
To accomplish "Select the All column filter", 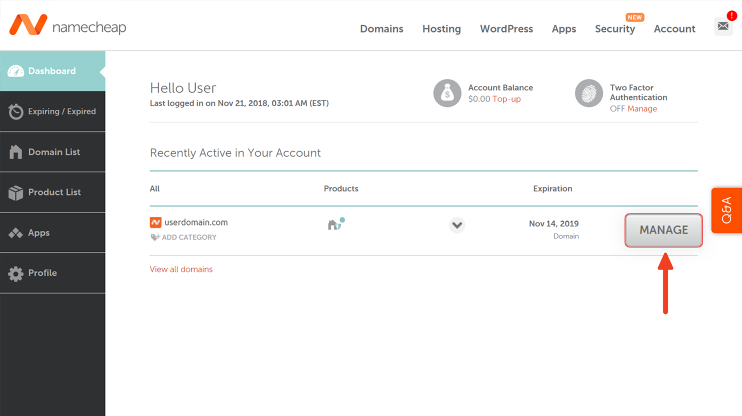I will click(155, 188).
